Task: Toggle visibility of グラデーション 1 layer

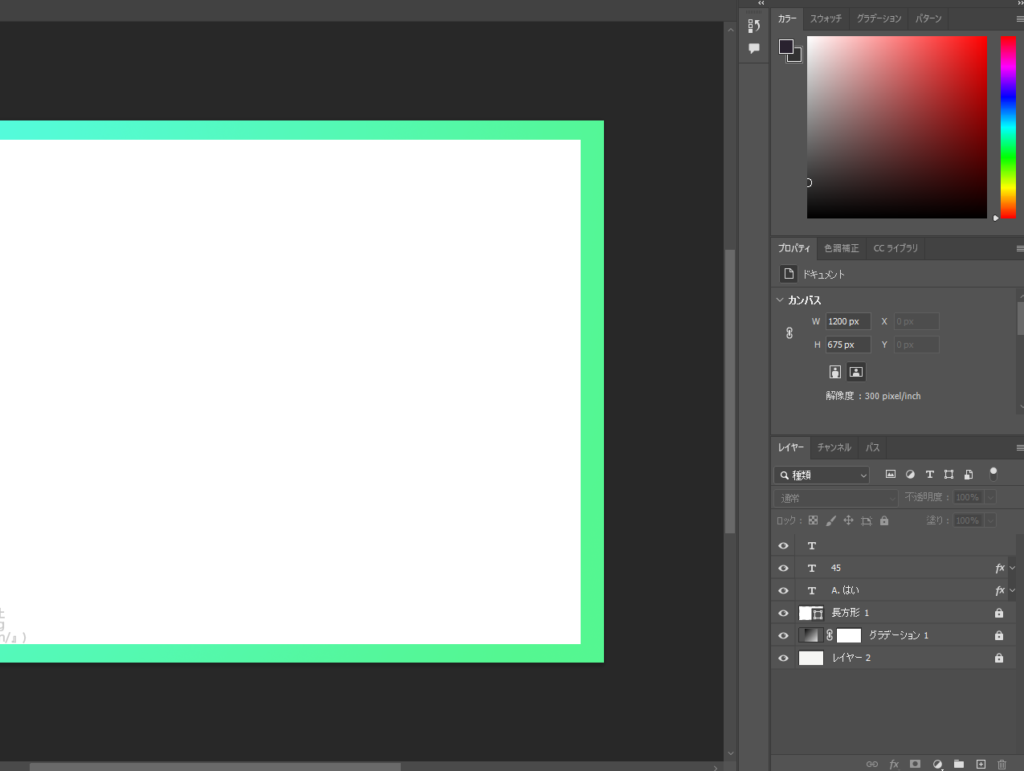Action: point(783,635)
